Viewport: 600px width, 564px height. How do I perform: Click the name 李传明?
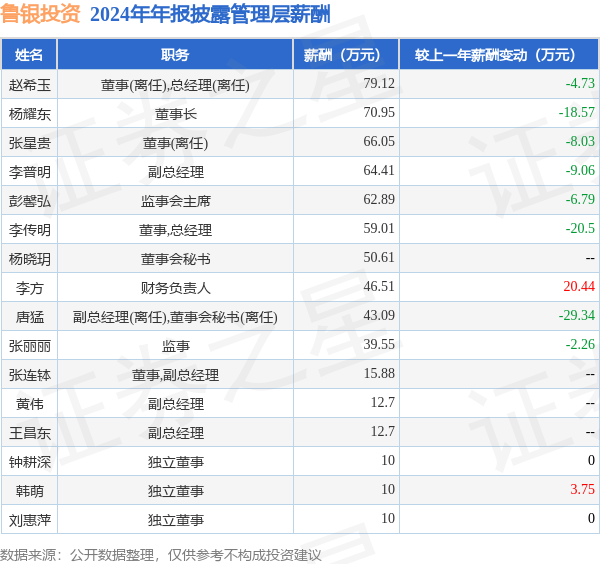[x=29, y=230]
